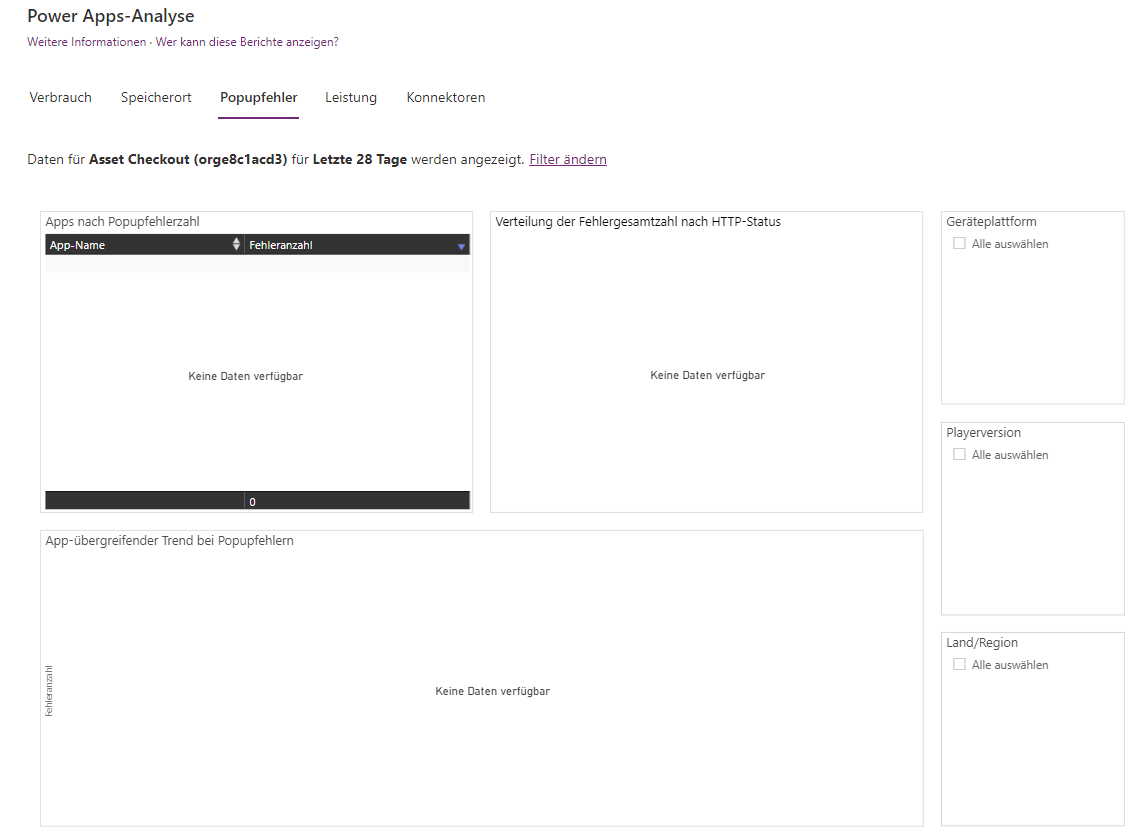Select the Popupfehler tab
This screenshot has height=828, width=1147.
pyautogui.click(x=258, y=97)
